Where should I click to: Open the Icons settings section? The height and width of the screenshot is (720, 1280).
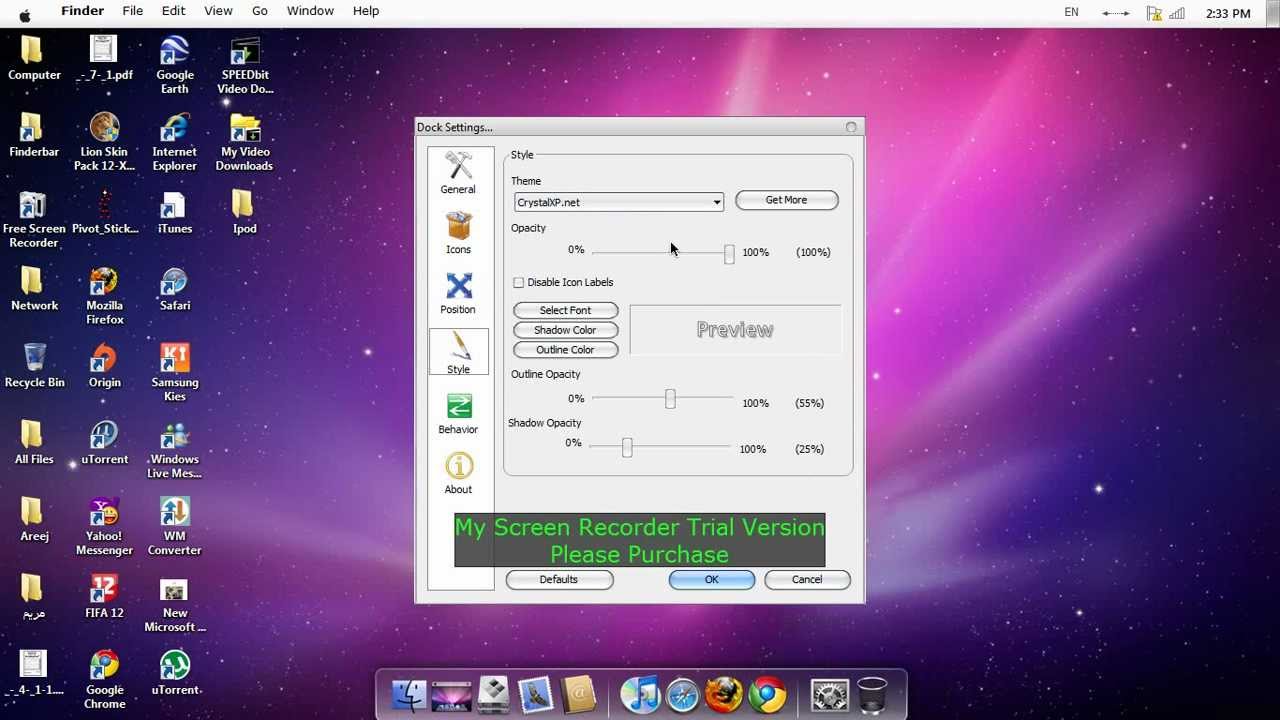[x=458, y=233]
